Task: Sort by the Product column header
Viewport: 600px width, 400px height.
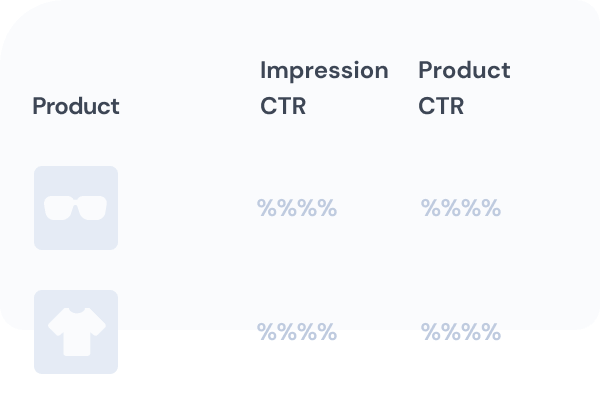Action: point(76,106)
